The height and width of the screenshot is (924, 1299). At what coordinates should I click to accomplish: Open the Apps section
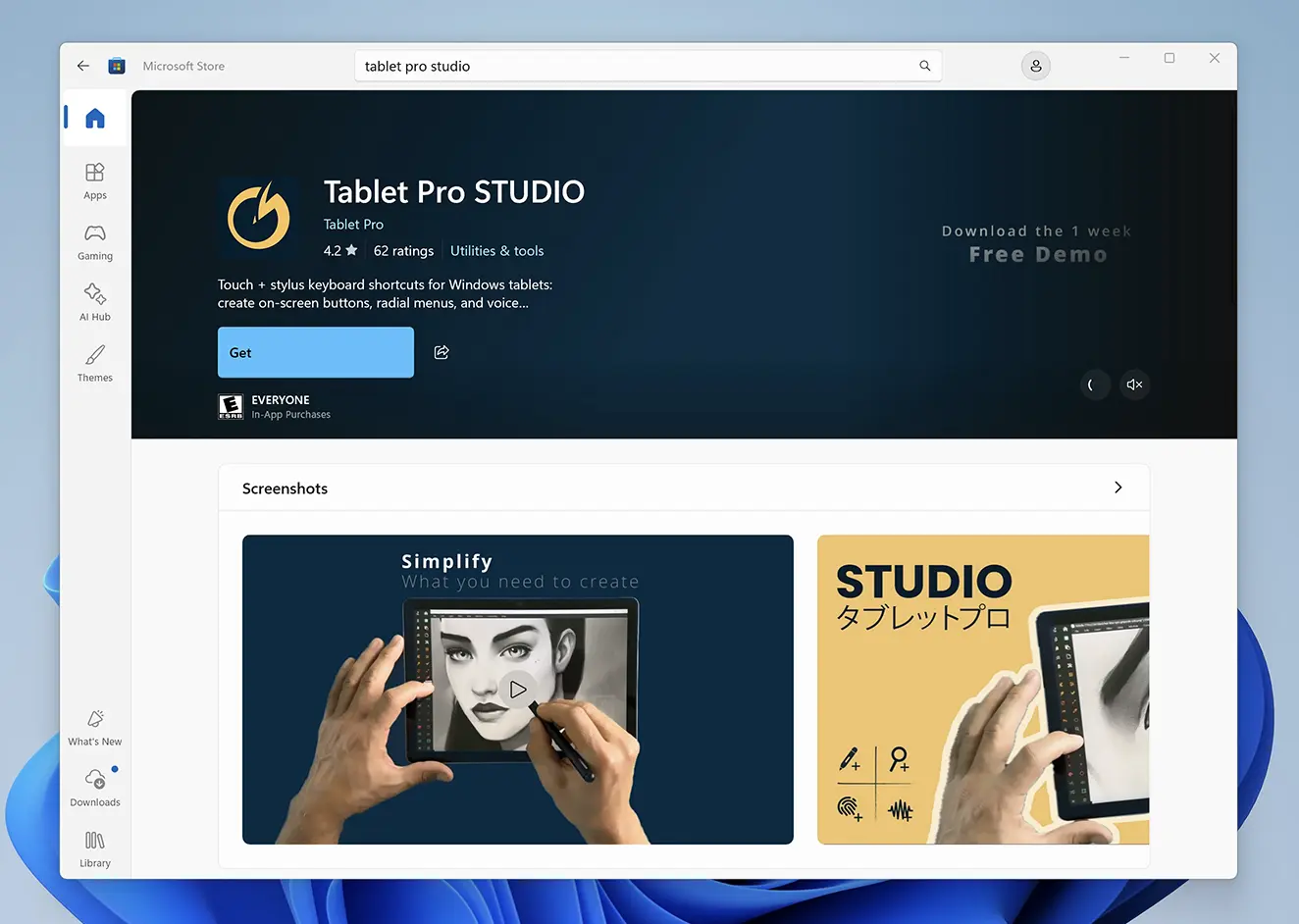[95, 181]
